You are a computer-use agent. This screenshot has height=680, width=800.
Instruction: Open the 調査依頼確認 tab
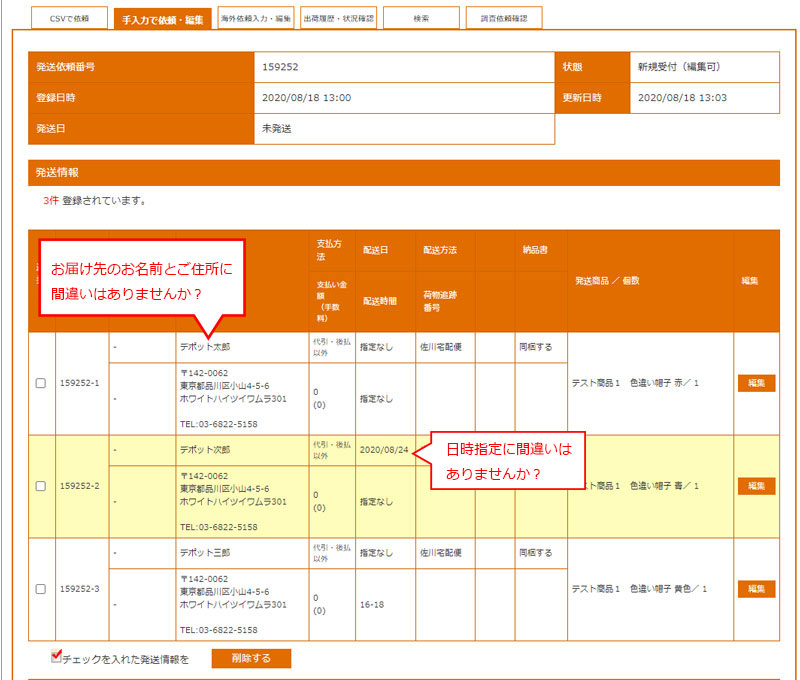click(503, 19)
